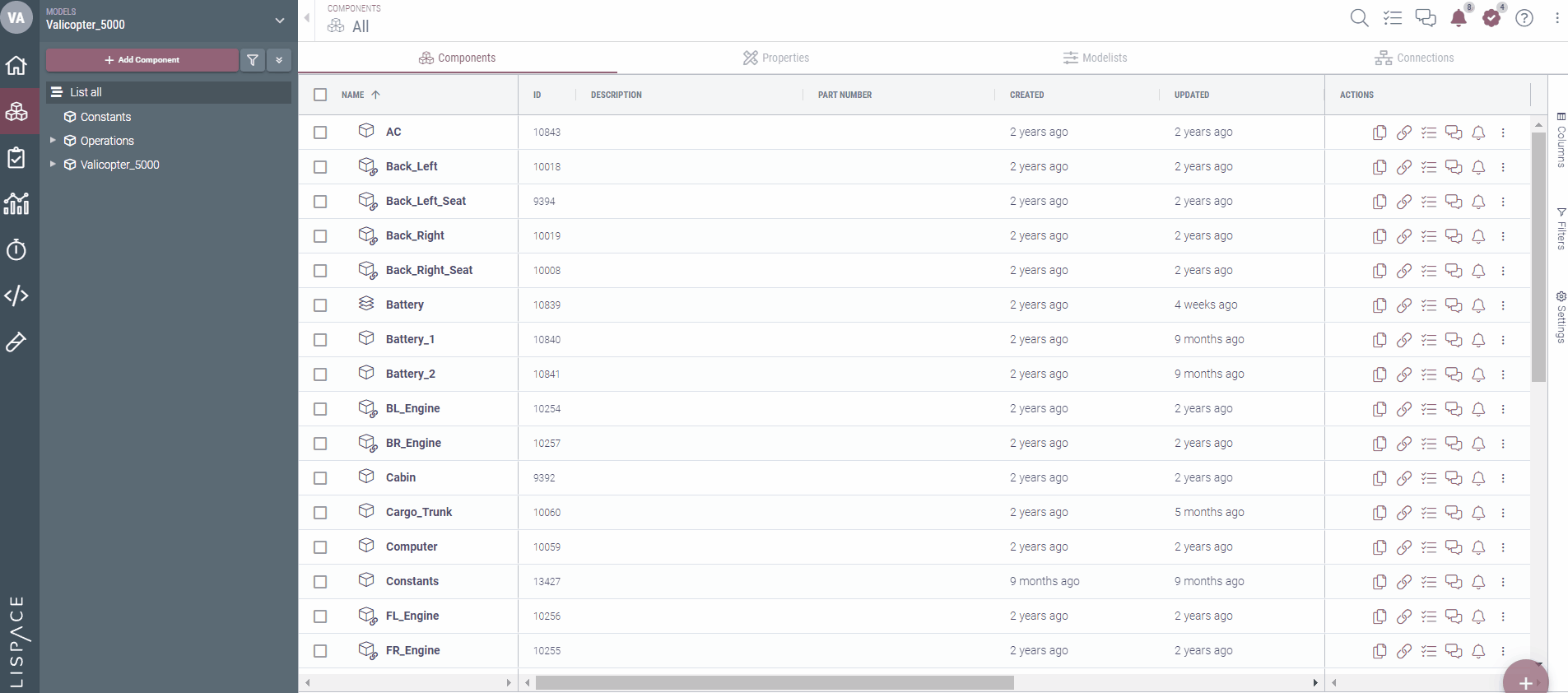
Task: Switch to the Components tab
Action: pyautogui.click(x=458, y=58)
